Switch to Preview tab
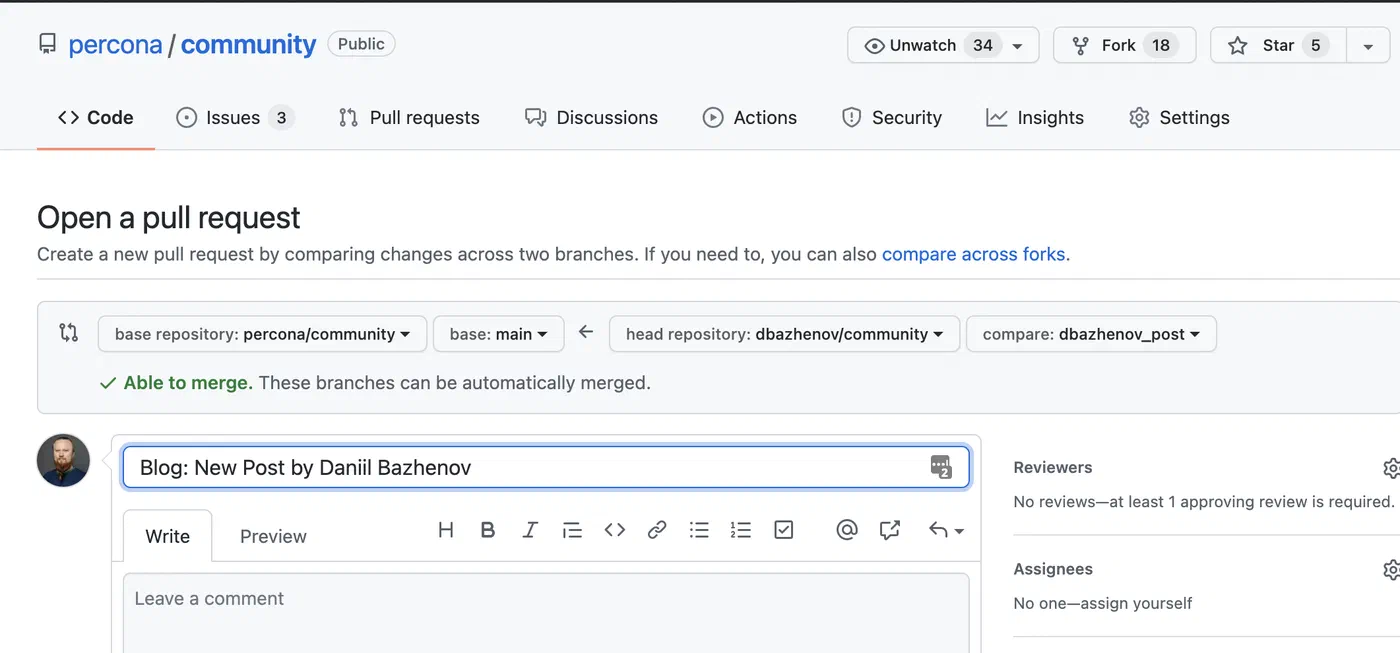This screenshot has width=1400, height=653. (x=273, y=536)
